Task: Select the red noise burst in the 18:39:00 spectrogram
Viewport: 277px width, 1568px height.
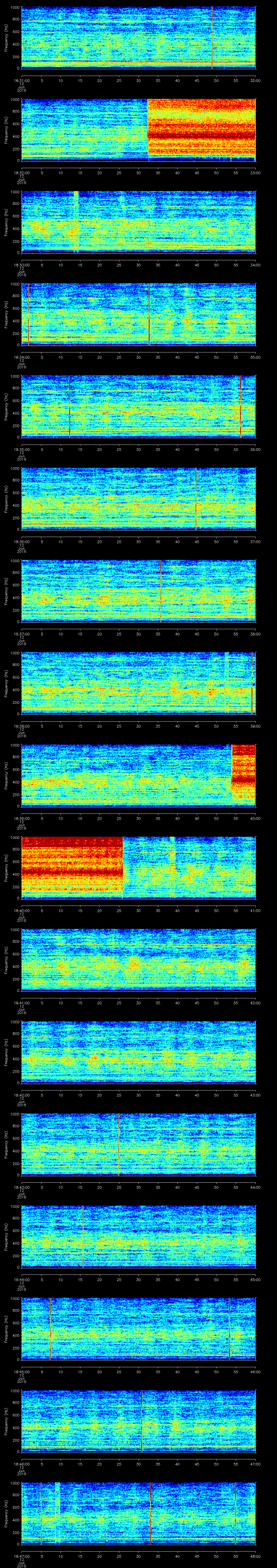Action: click(x=243, y=772)
